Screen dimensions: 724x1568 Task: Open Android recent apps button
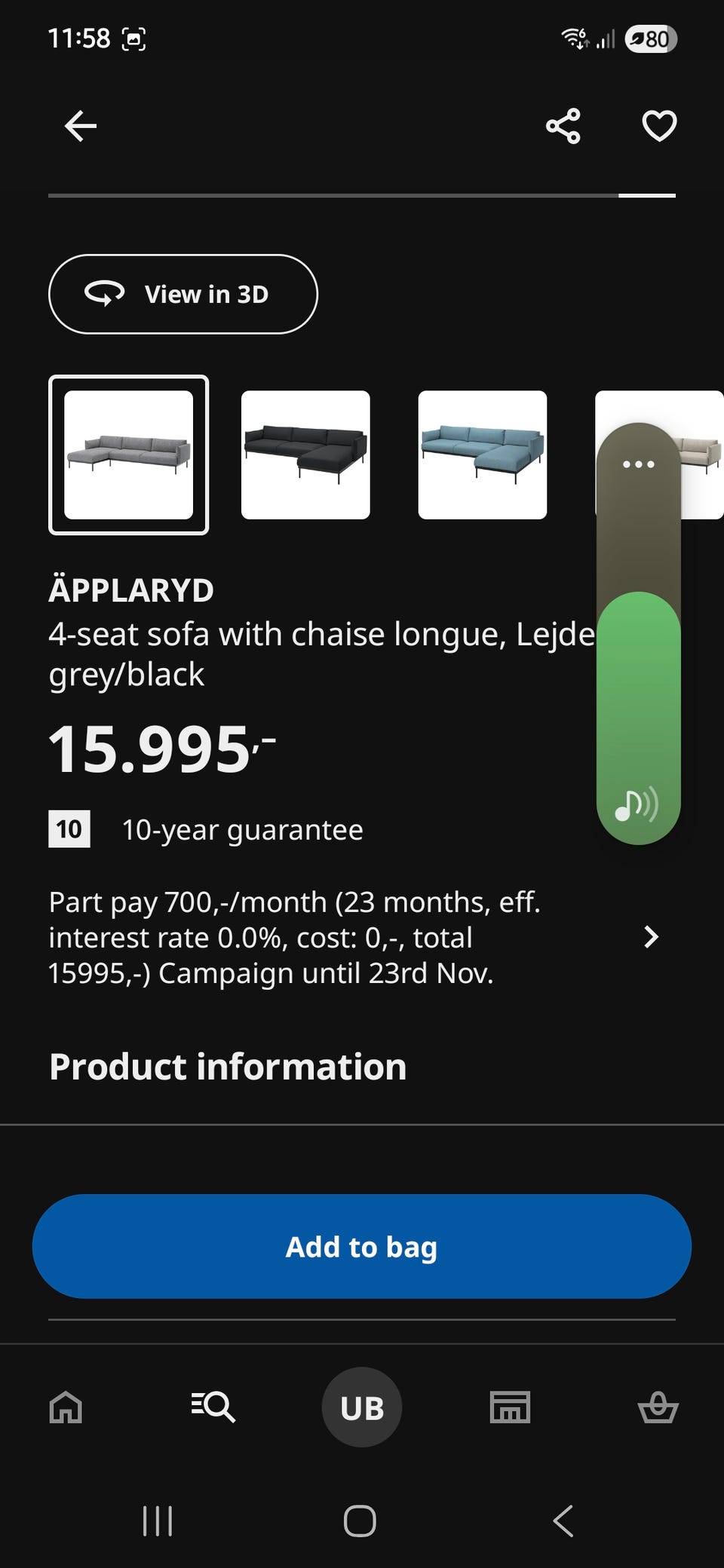tap(158, 1521)
